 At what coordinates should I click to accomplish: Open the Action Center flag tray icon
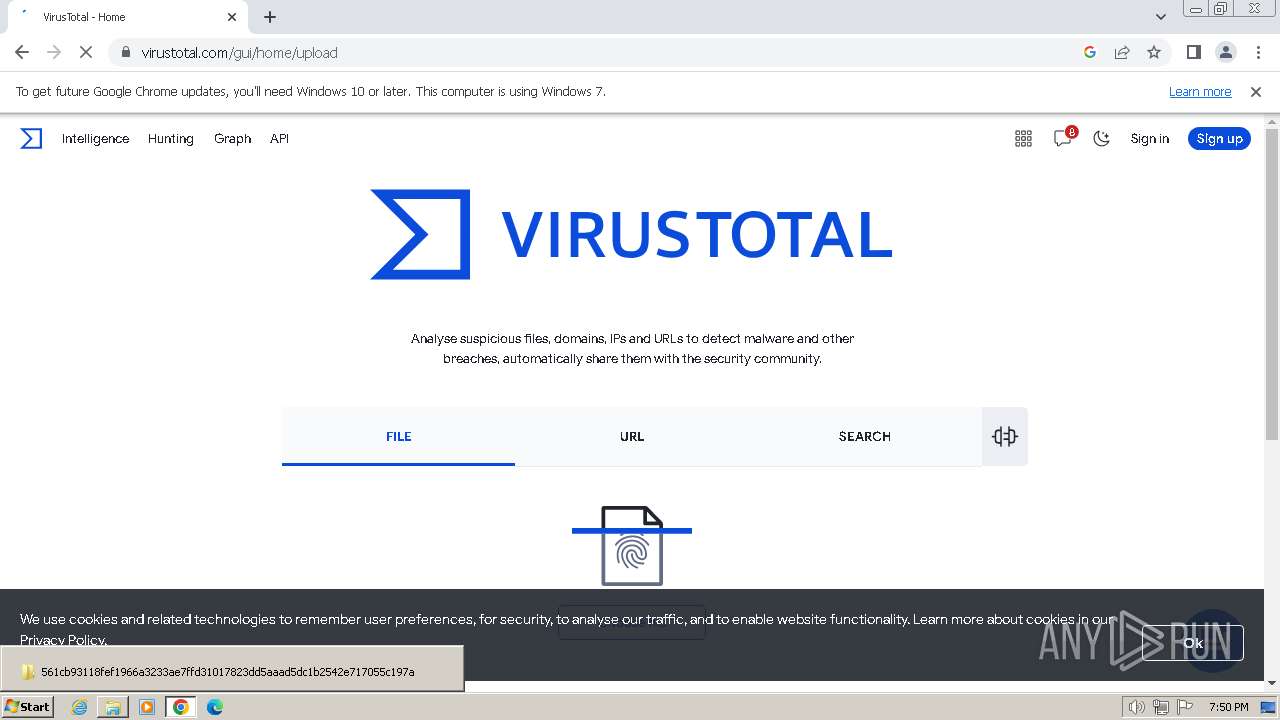pos(1185,707)
